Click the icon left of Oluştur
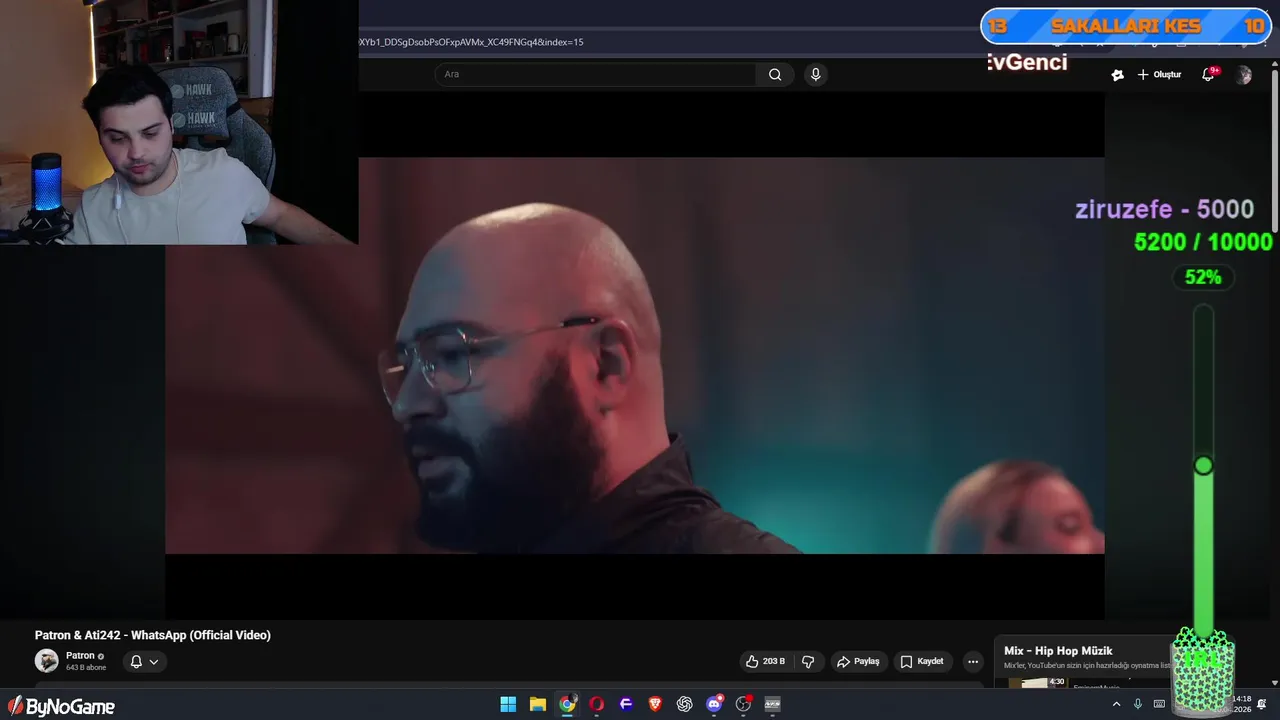This screenshot has height=720, width=1280. [x=1117, y=75]
